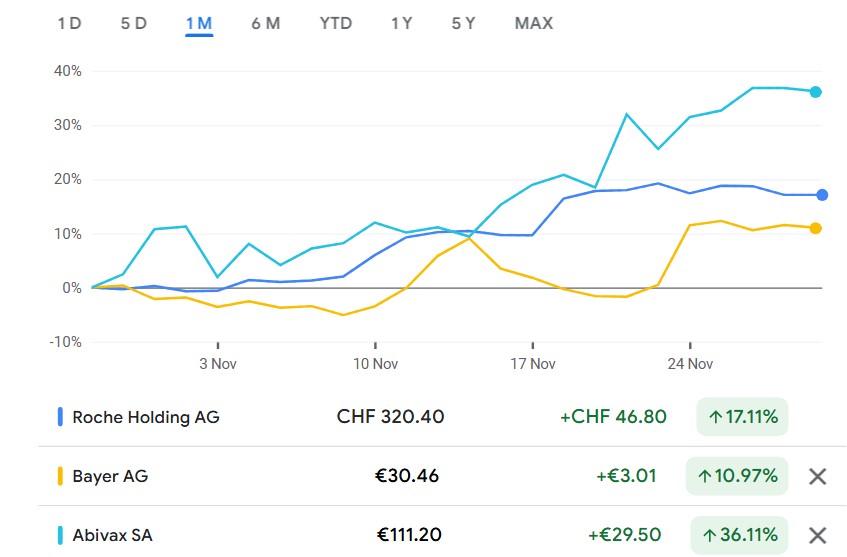Click the yellow Bayer AG color marker
Screen dimensions: 847x557
tap(61, 476)
